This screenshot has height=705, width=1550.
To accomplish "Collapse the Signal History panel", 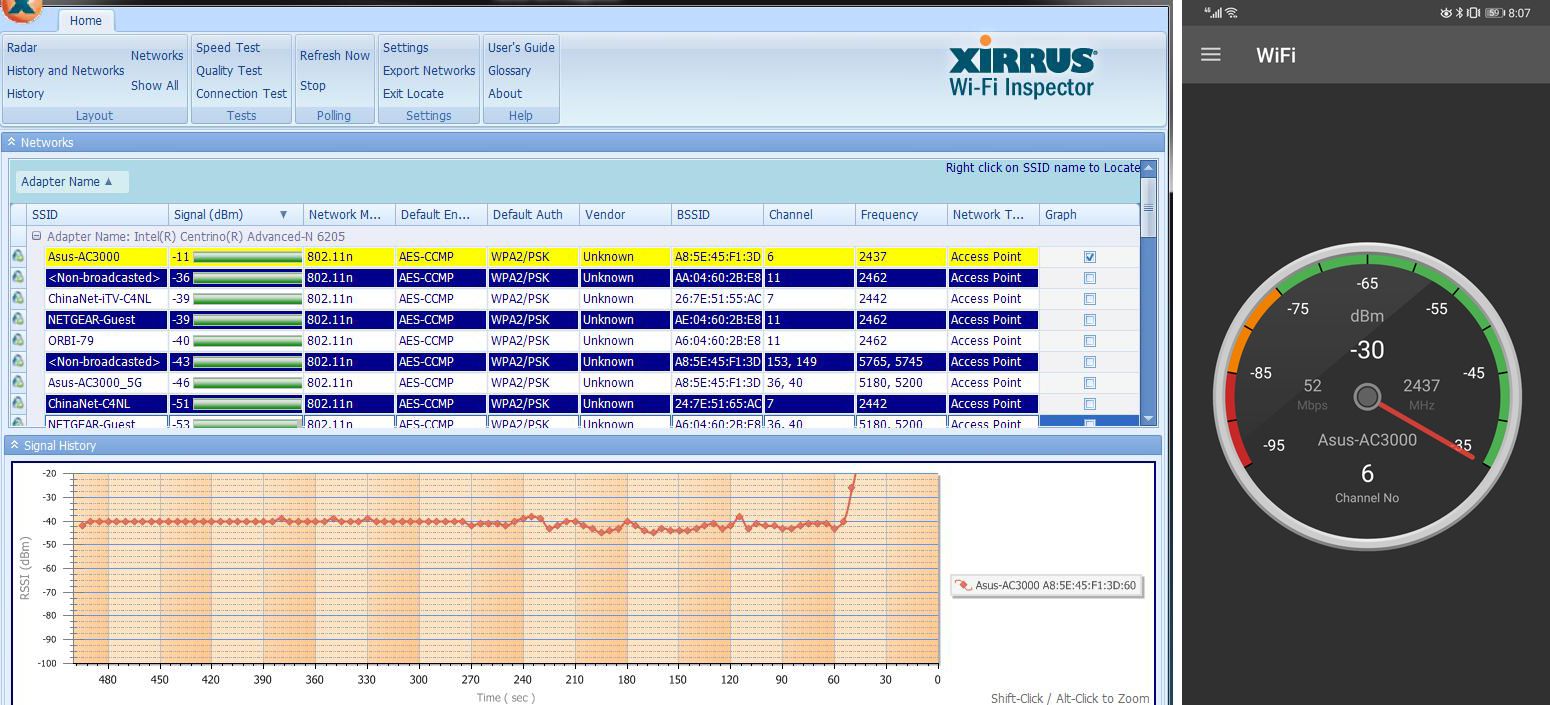I will [x=14, y=445].
